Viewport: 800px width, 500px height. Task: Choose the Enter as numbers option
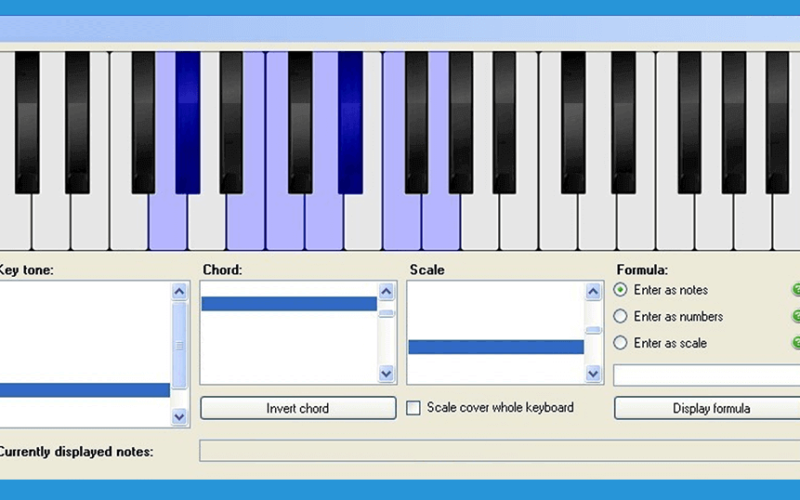pos(620,316)
